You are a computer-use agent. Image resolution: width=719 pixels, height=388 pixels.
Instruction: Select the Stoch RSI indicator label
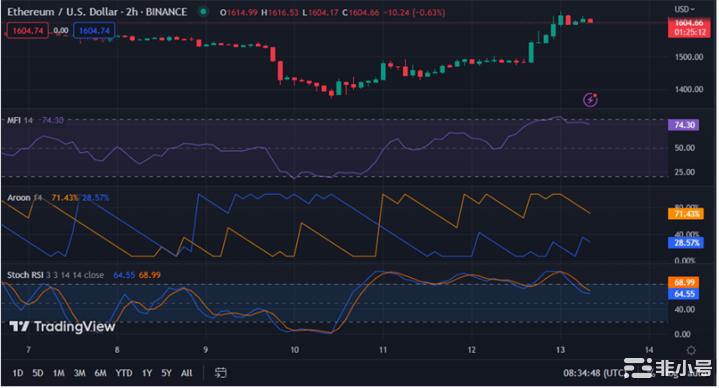(x=25, y=275)
